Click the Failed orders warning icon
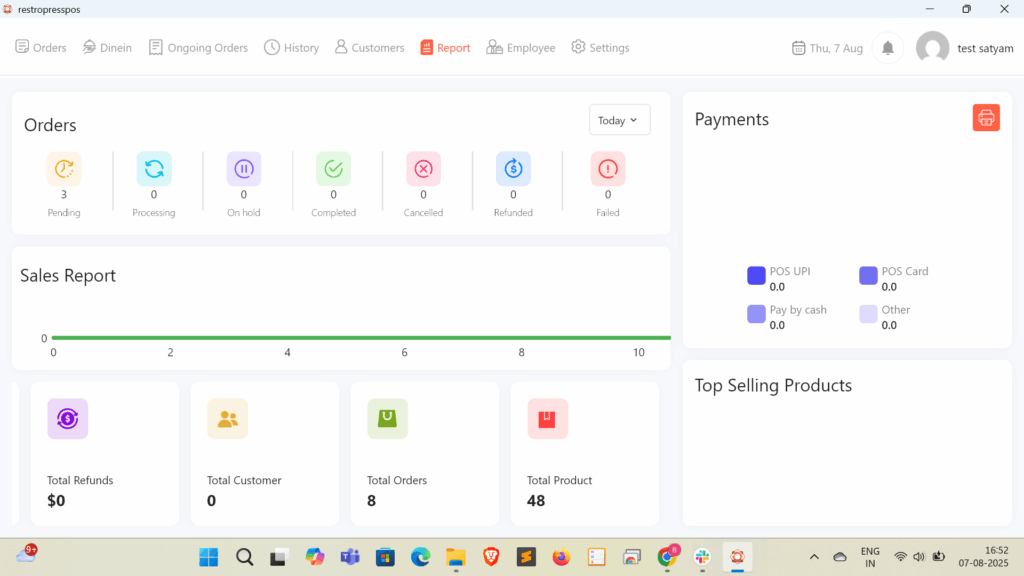The image size is (1024, 576). point(608,169)
